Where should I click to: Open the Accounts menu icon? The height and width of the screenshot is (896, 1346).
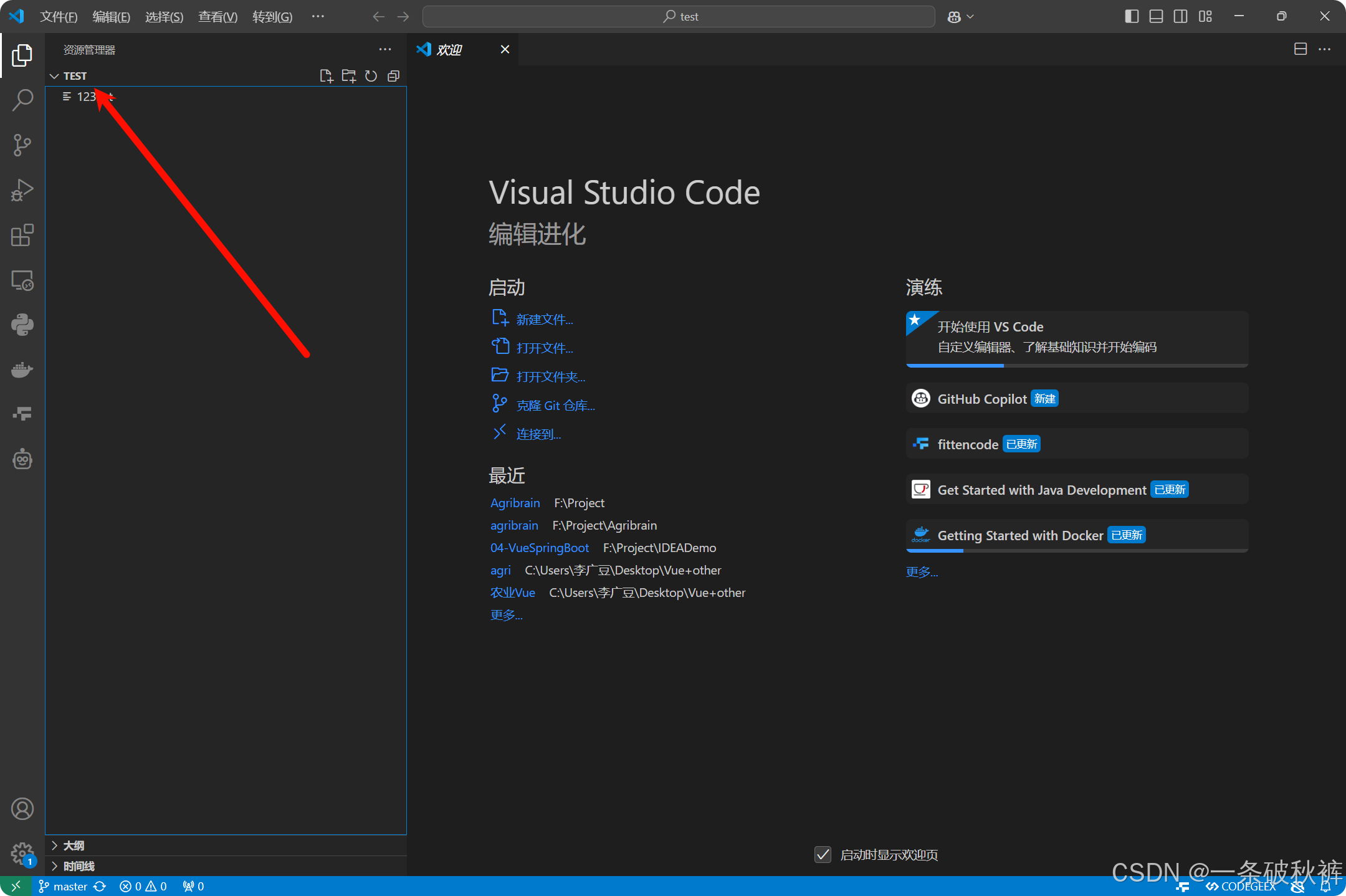click(x=22, y=809)
